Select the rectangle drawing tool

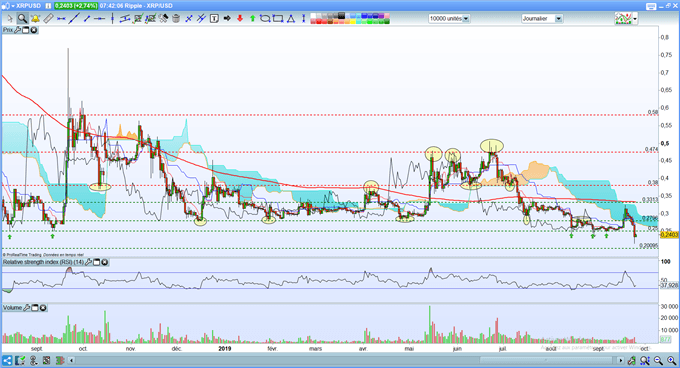[278, 19]
